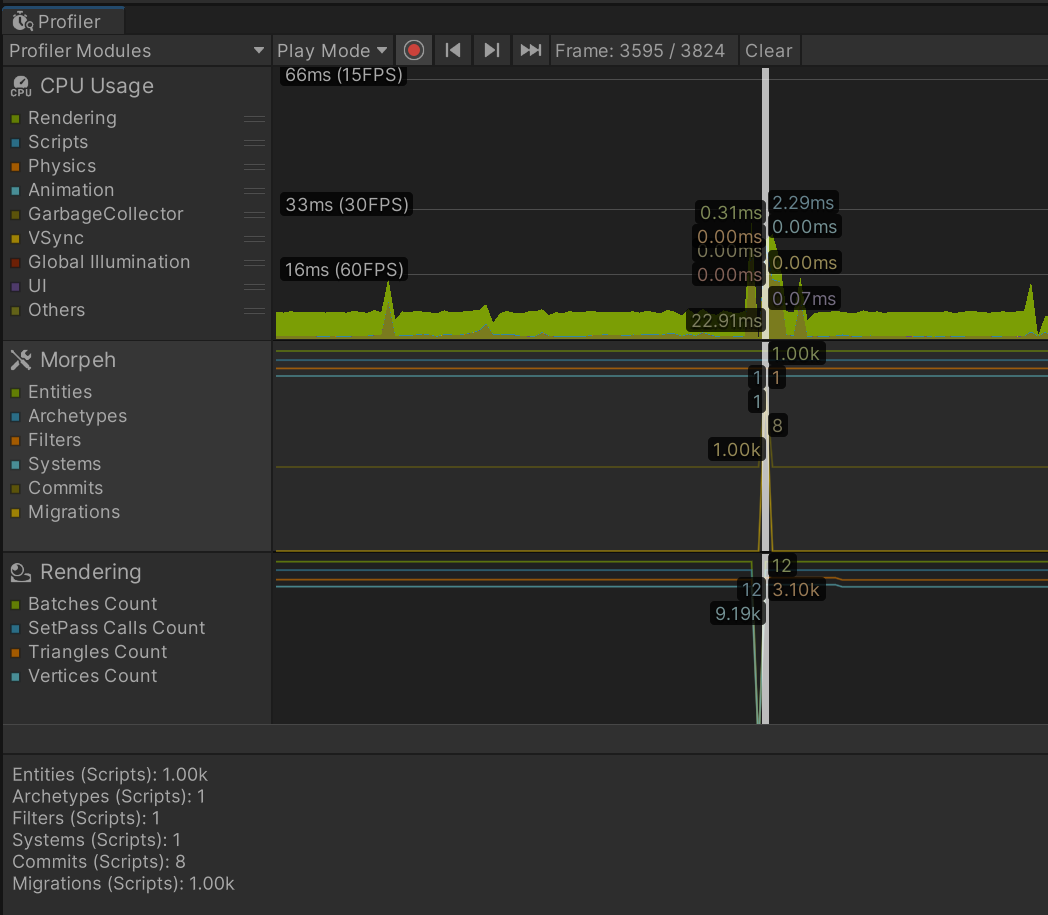Toggle the Rendering color swatch in CPU Usage
This screenshot has width=1048, height=915.
point(15,119)
